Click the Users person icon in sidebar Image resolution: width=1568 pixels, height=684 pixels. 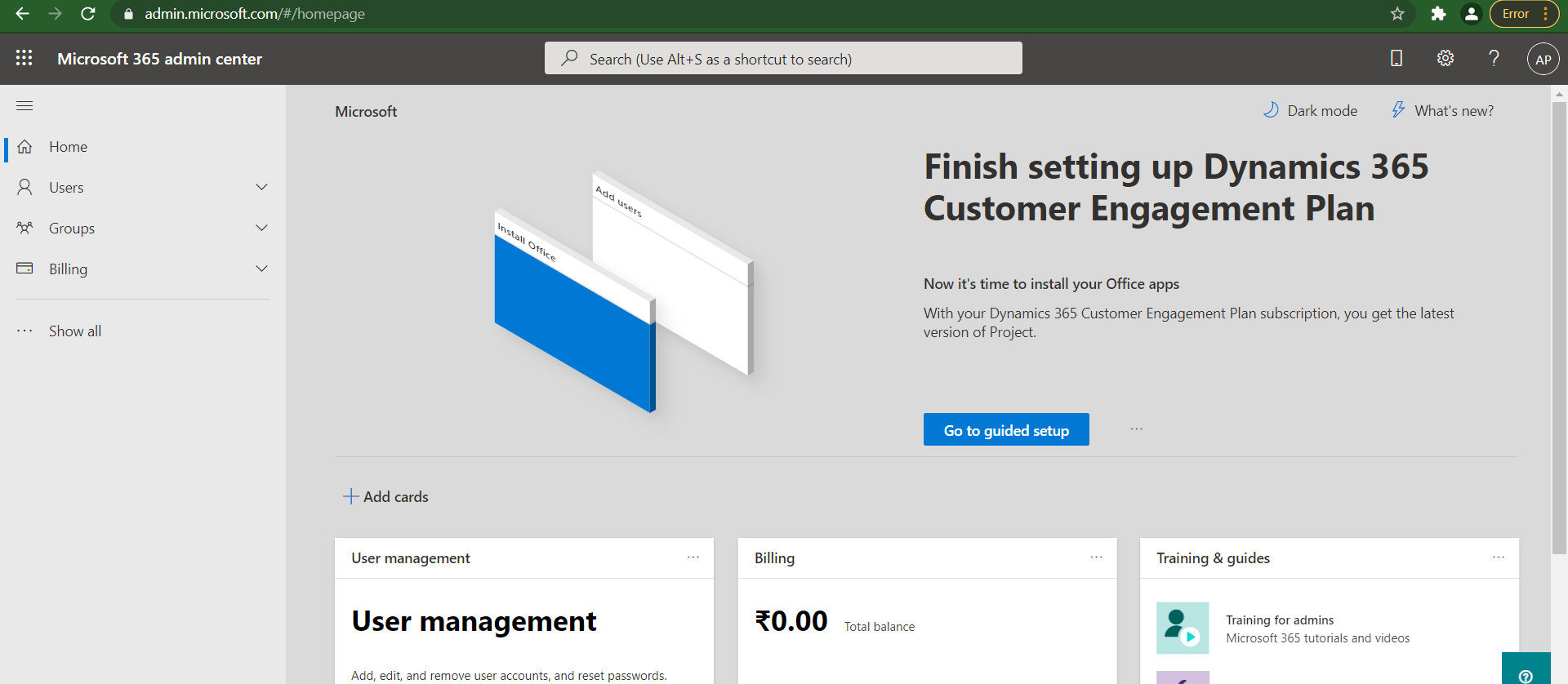tap(24, 188)
